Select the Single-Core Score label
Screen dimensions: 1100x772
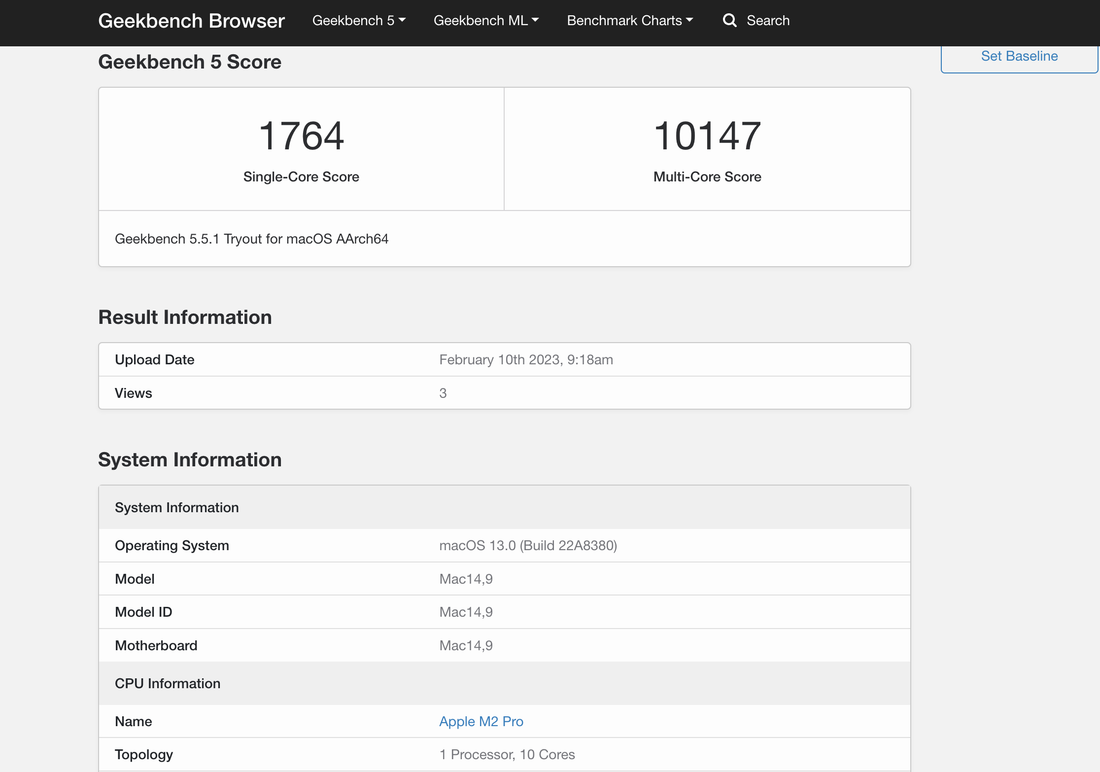pos(301,177)
